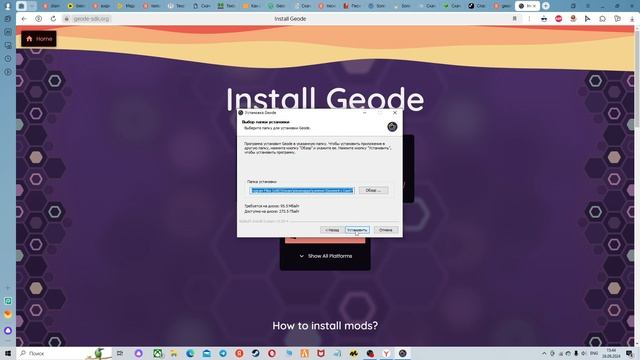Open the browser downloads icon
Viewport: 640px width, 360px height.
[x=632, y=19]
